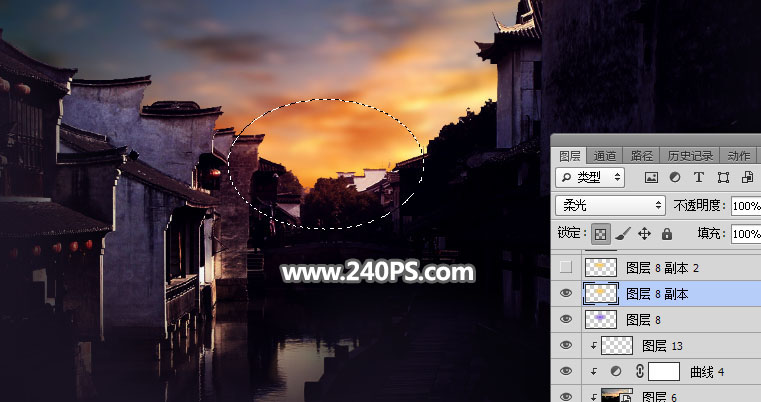Click clipping arrow on 图层 6

tap(594, 397)
